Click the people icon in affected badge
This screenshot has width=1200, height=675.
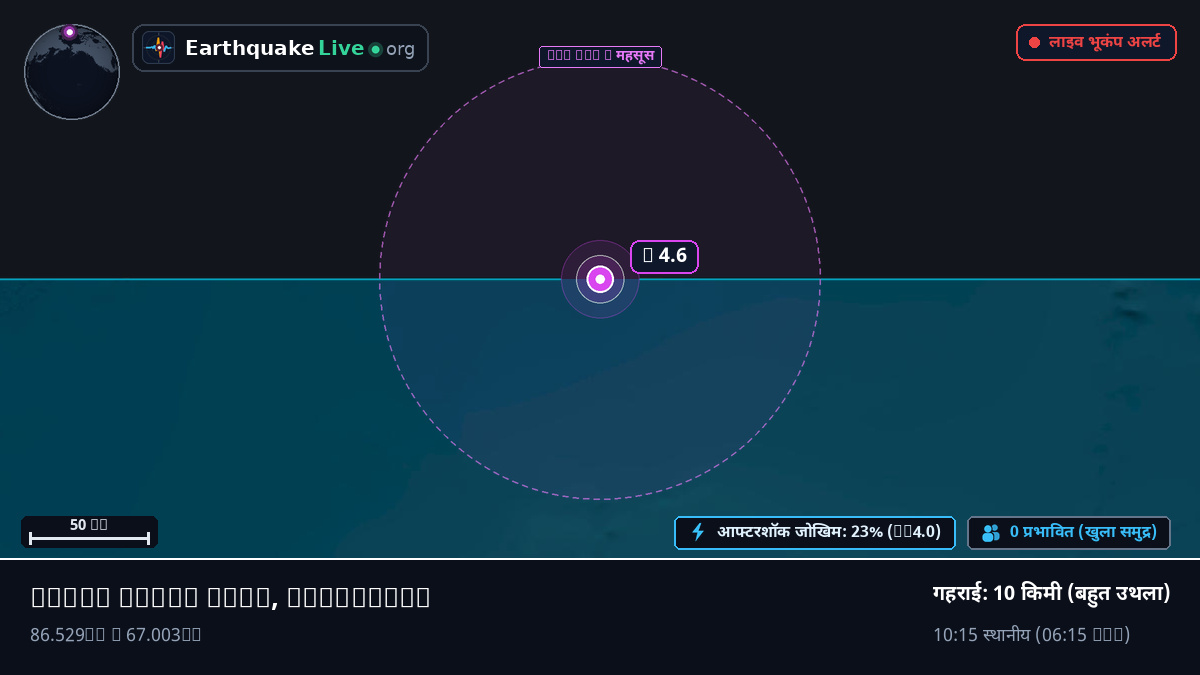[x=991, y=533]
